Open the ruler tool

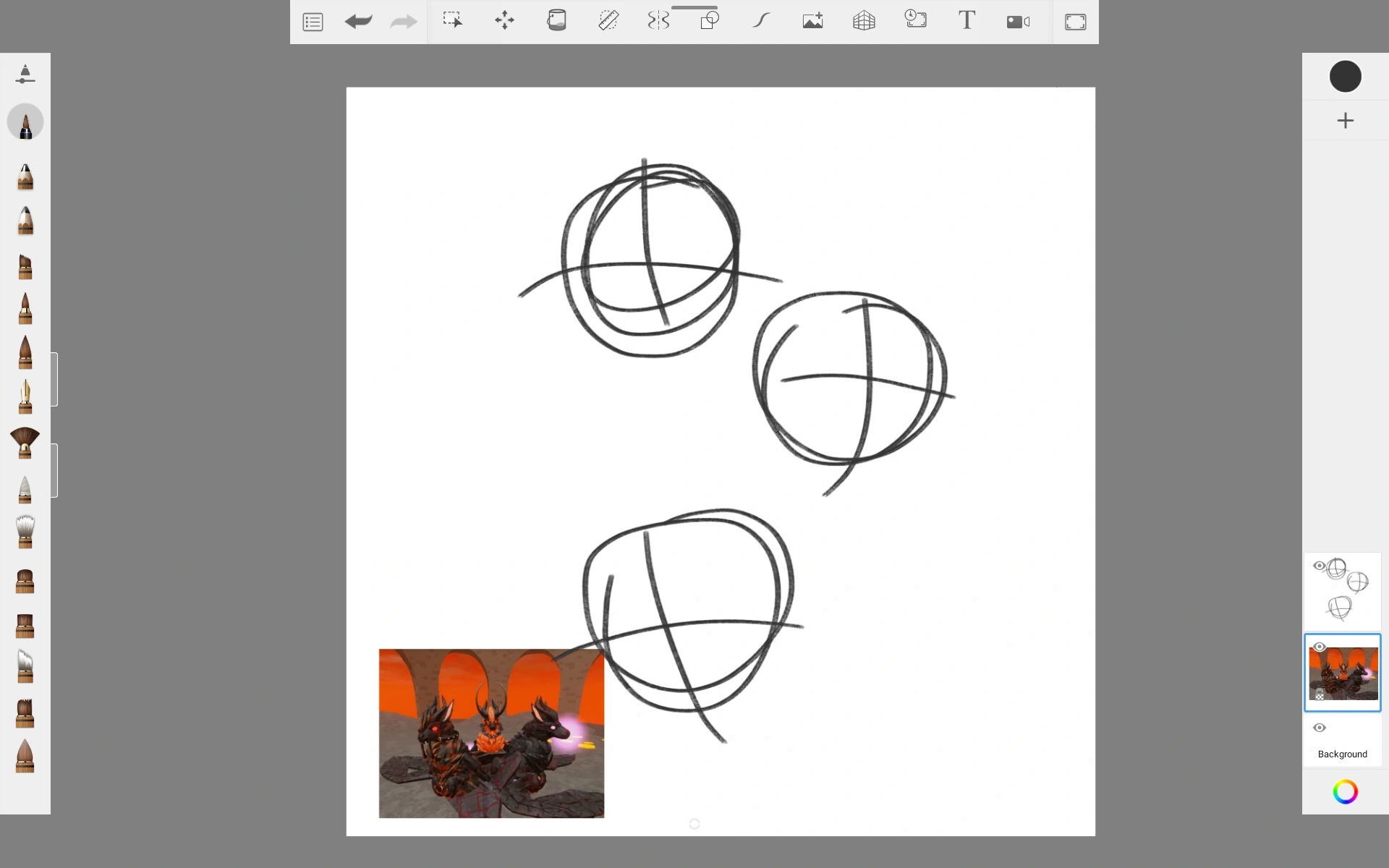[x=608, y=20]
